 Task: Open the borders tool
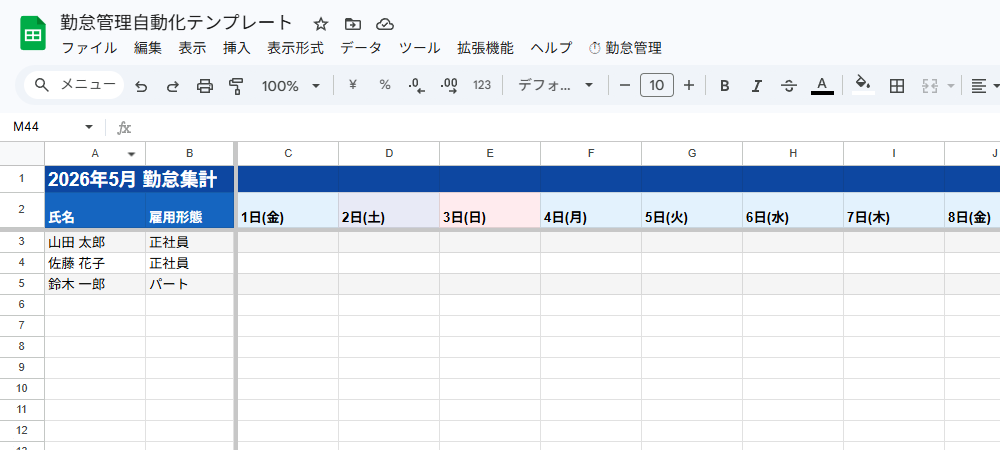(x=897, y=85)
